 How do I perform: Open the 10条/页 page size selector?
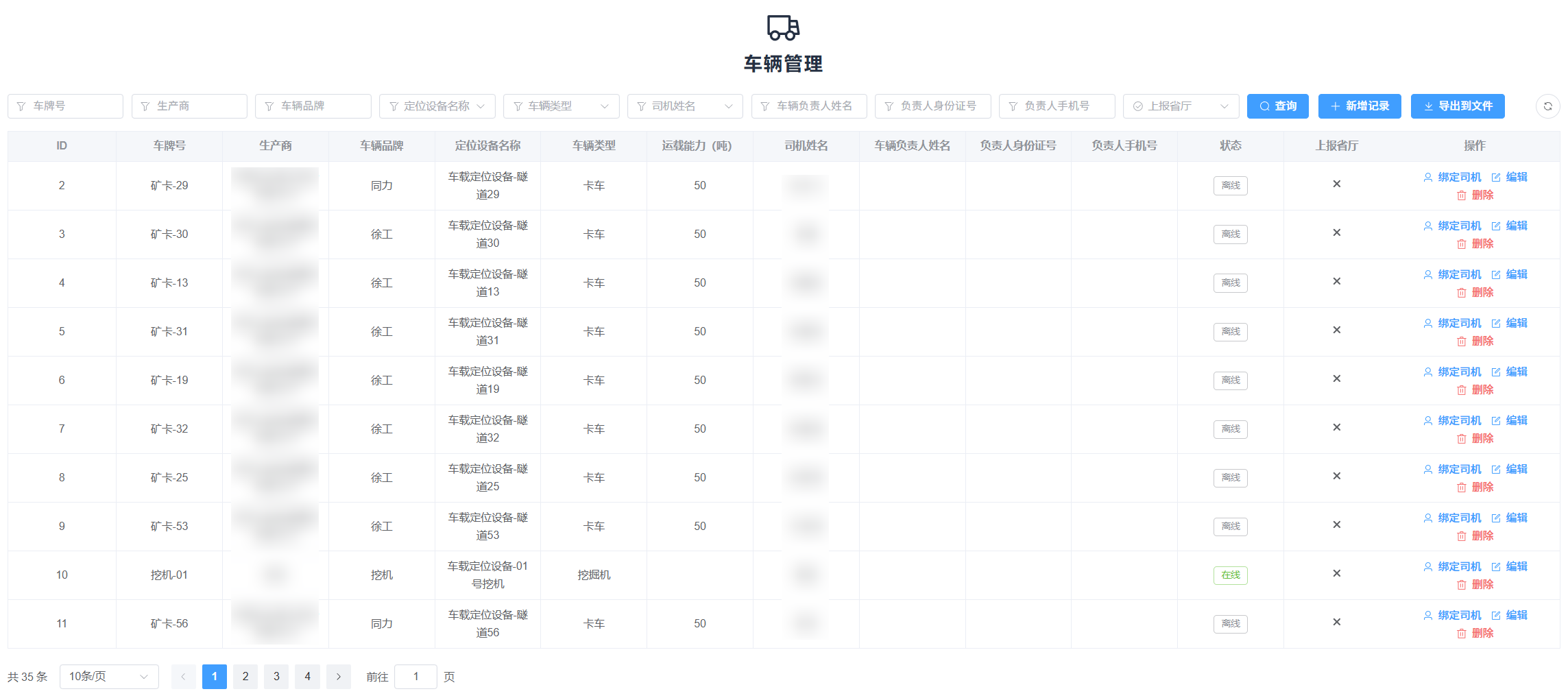(108, 677)
